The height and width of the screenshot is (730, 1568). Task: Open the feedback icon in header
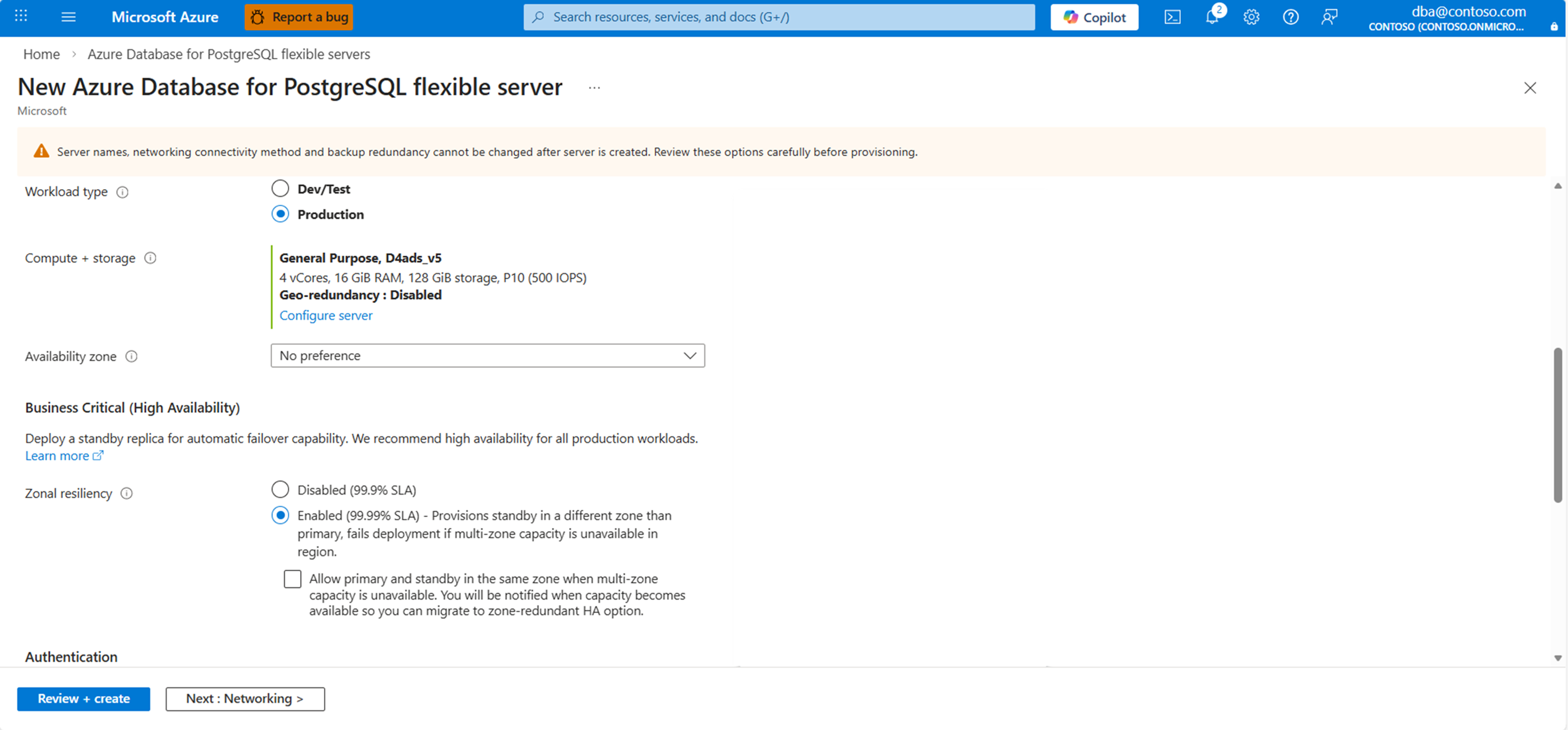[1330, 17]
